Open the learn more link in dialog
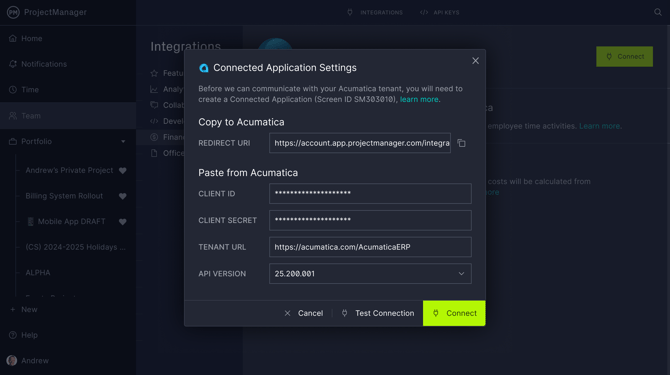This screenshot has height=375, width=670. 419,100
